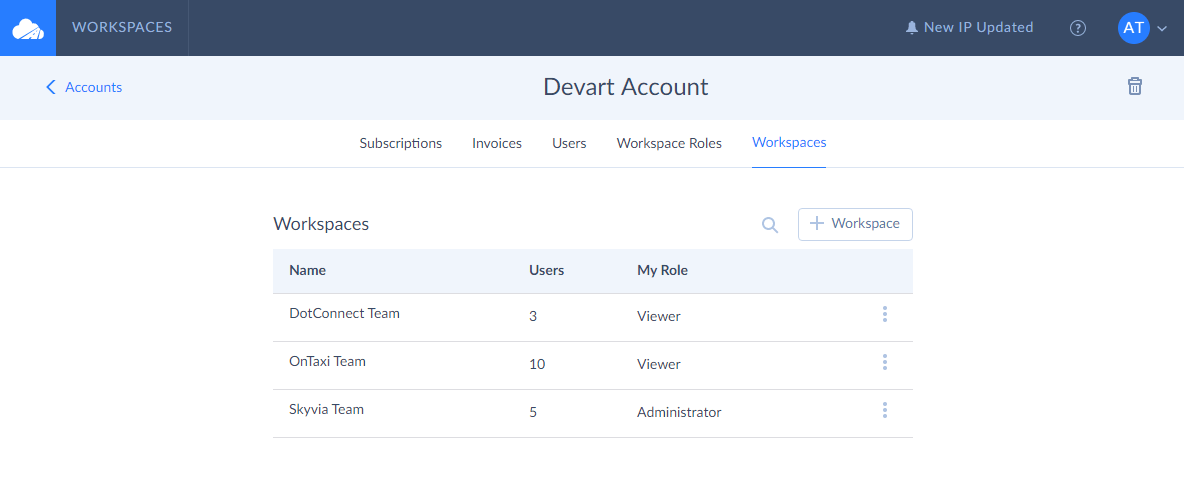The width and height of the screenshot is (1184, 492).
Task: Sort by the Name column header
Action: click(x=307, y=270)
